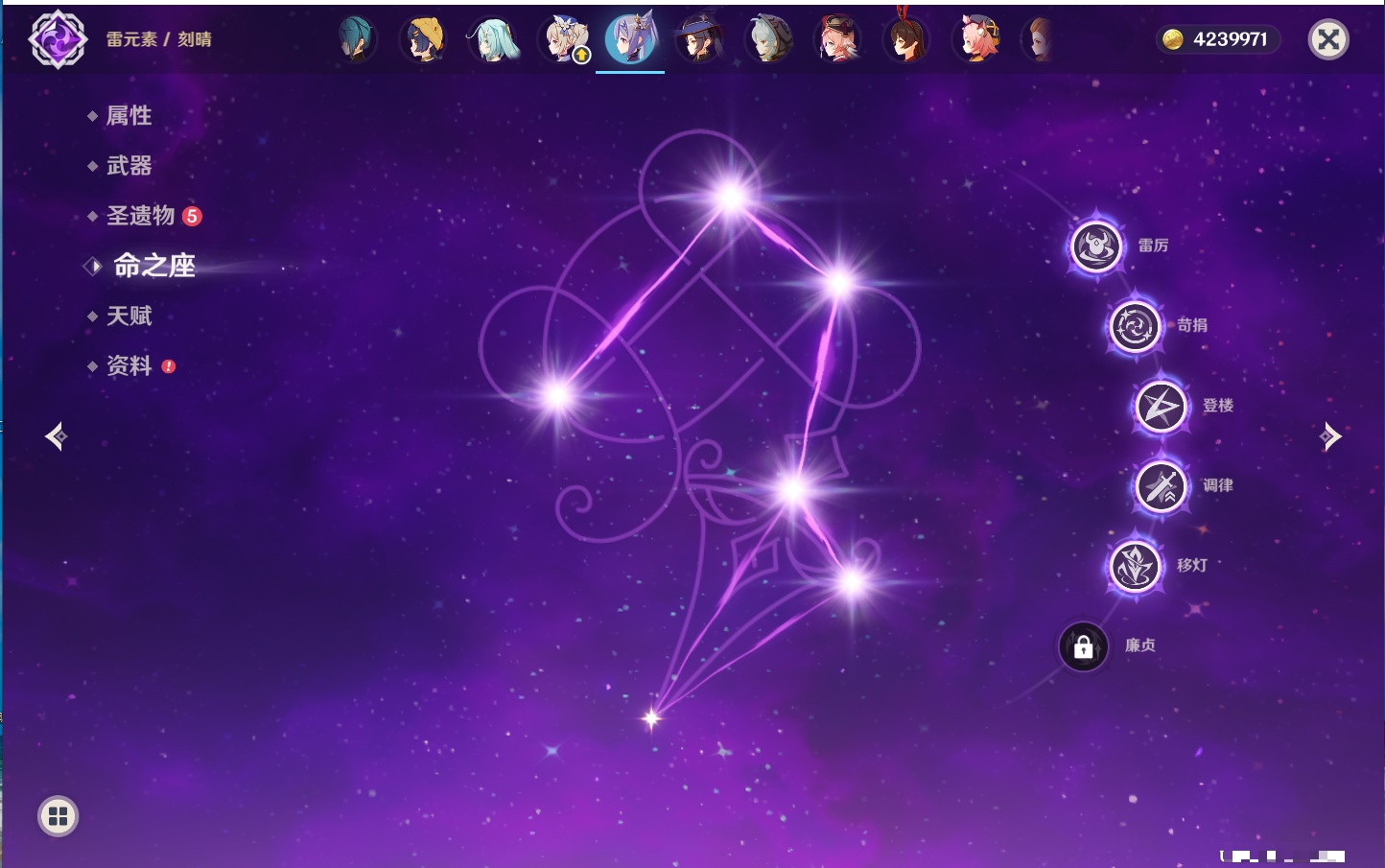The image size is (1385, 868).
Task: Click the Mora coin icon
Action: pyautogui.click(x=1173, y=39)
